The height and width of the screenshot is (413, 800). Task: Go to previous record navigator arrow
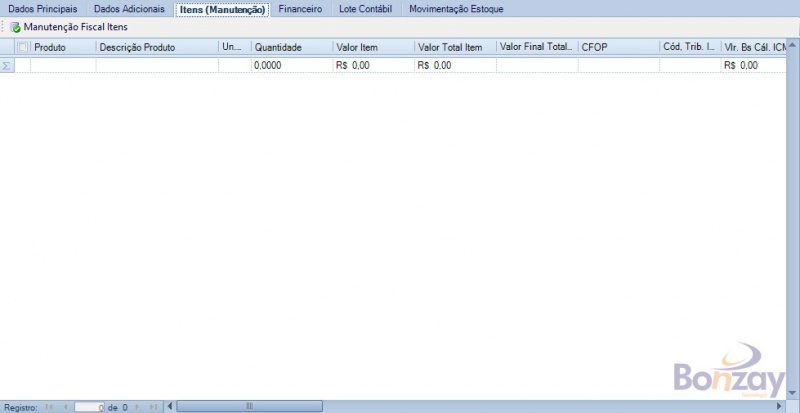point(65,407)
